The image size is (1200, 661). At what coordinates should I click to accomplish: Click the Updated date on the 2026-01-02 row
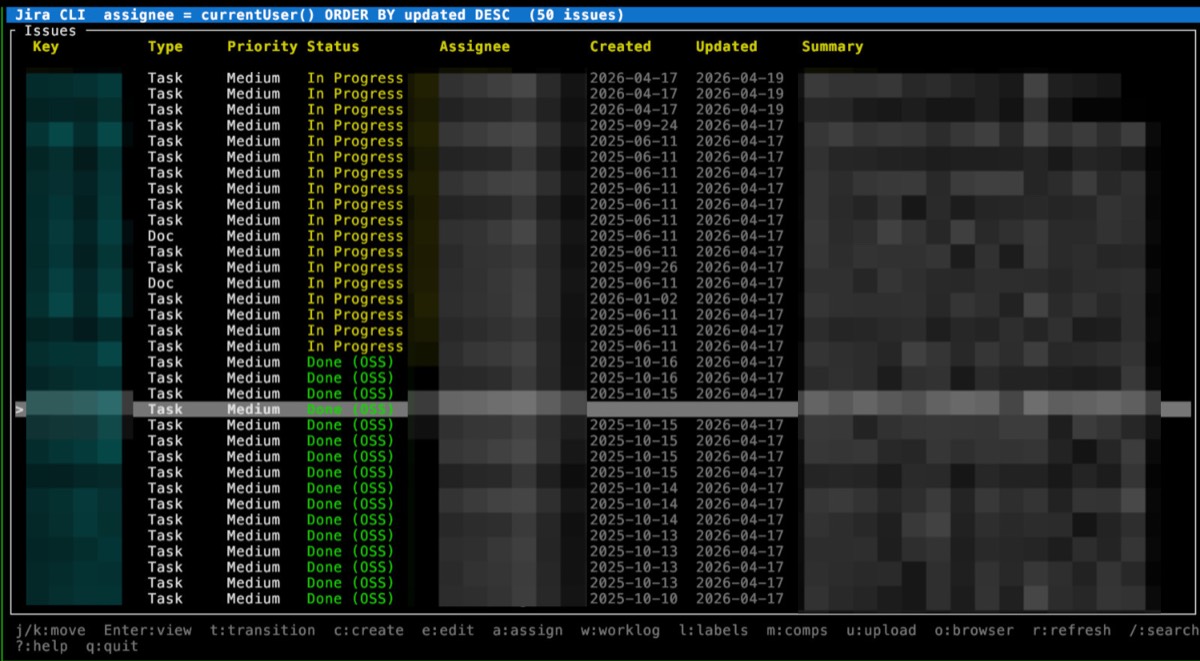tap(740, 299)
